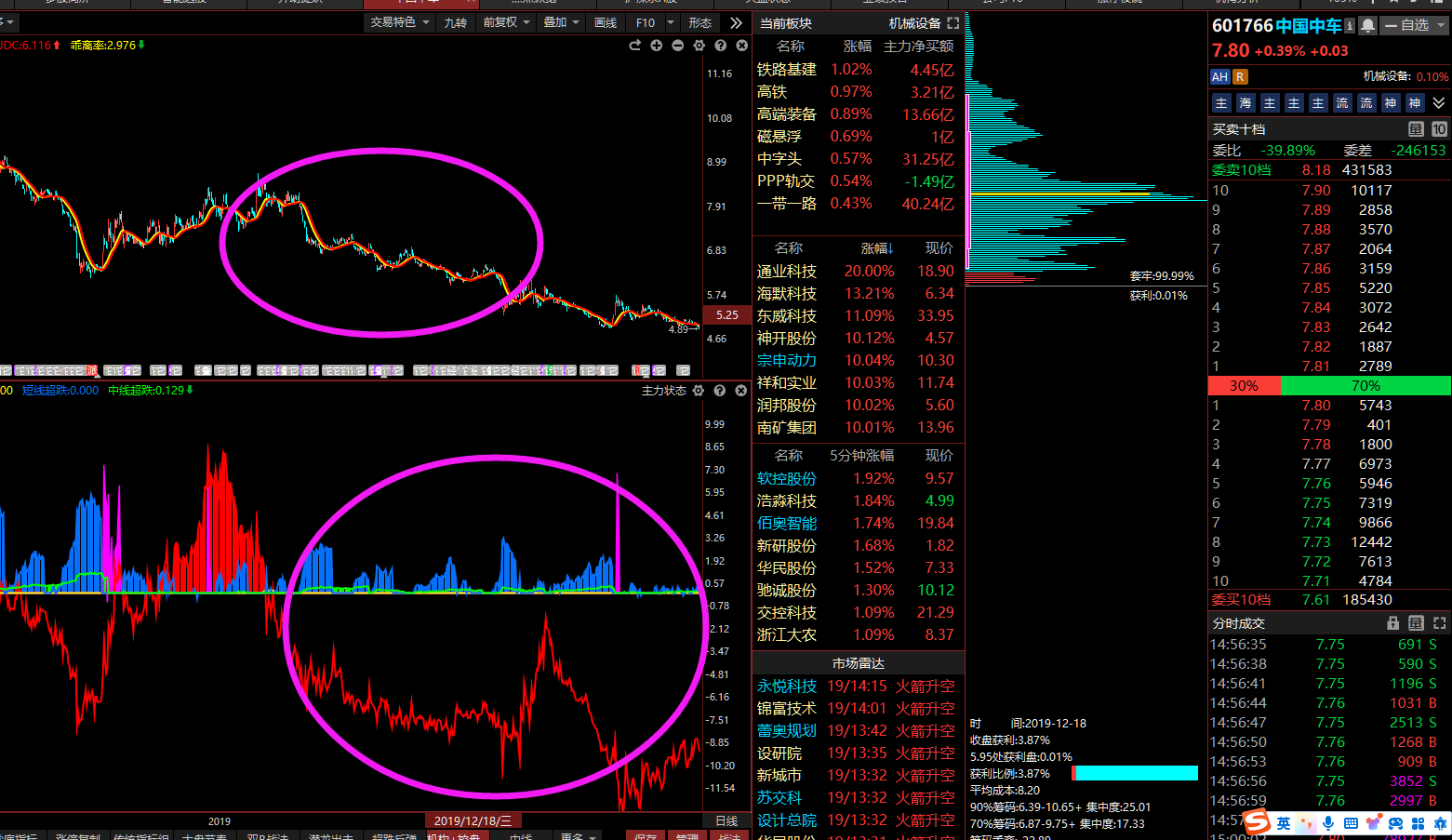This screenshot has height=840, width=1452.
Task: Toggle the AH share badge
Action: [1219, 77]
